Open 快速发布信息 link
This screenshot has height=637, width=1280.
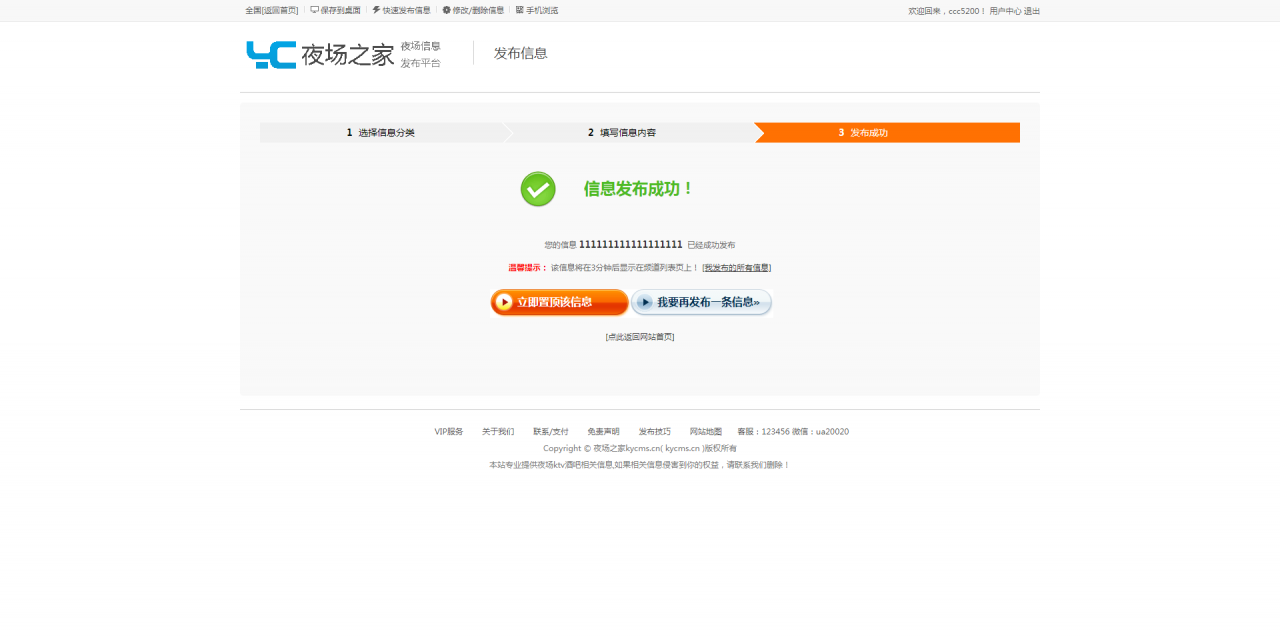[x=406, y=10]
